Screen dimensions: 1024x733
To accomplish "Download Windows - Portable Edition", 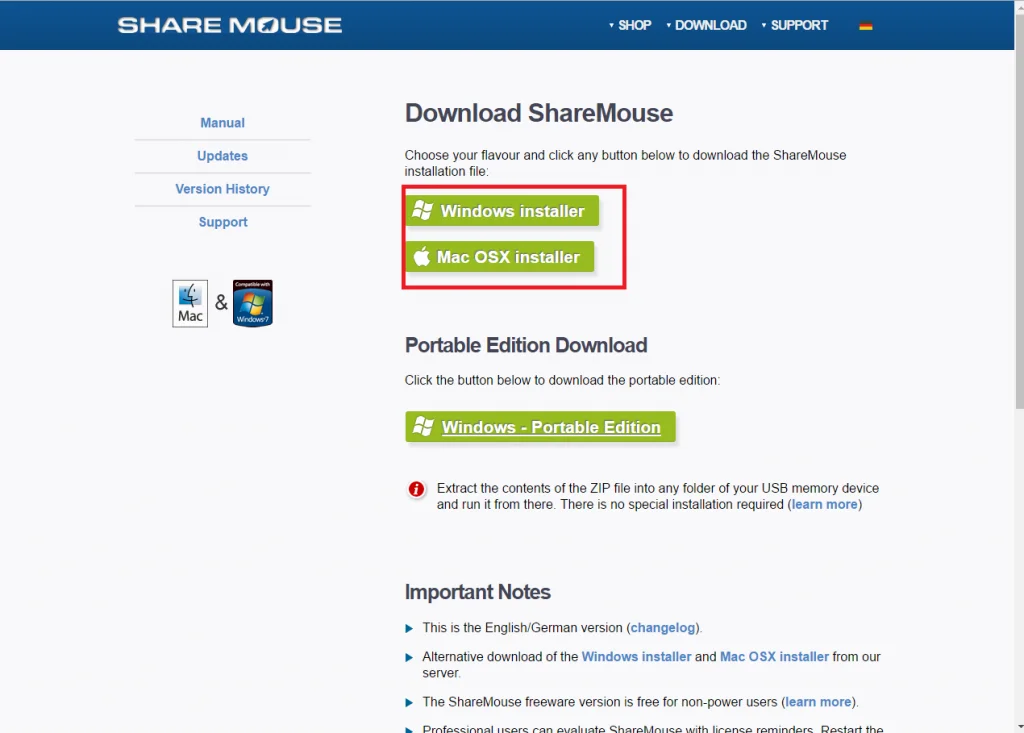I will click(551, 427).
